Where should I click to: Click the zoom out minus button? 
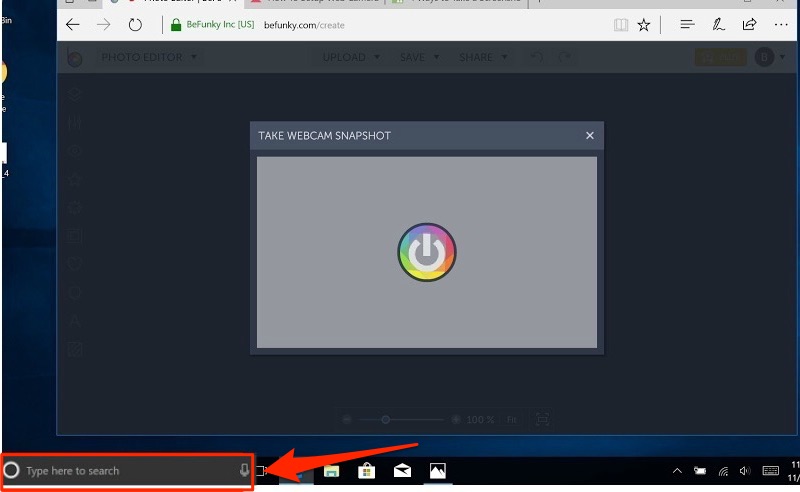pos(347,420)
